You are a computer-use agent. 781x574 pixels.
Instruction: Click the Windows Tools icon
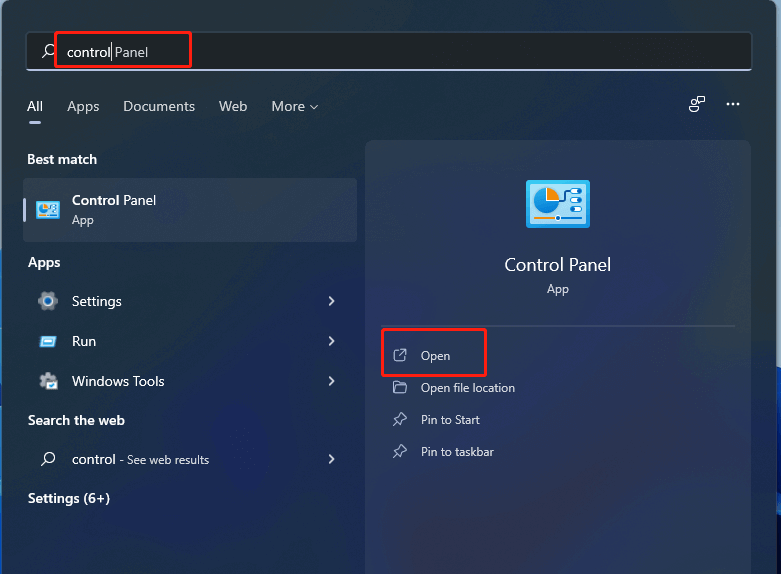[48, 381]
